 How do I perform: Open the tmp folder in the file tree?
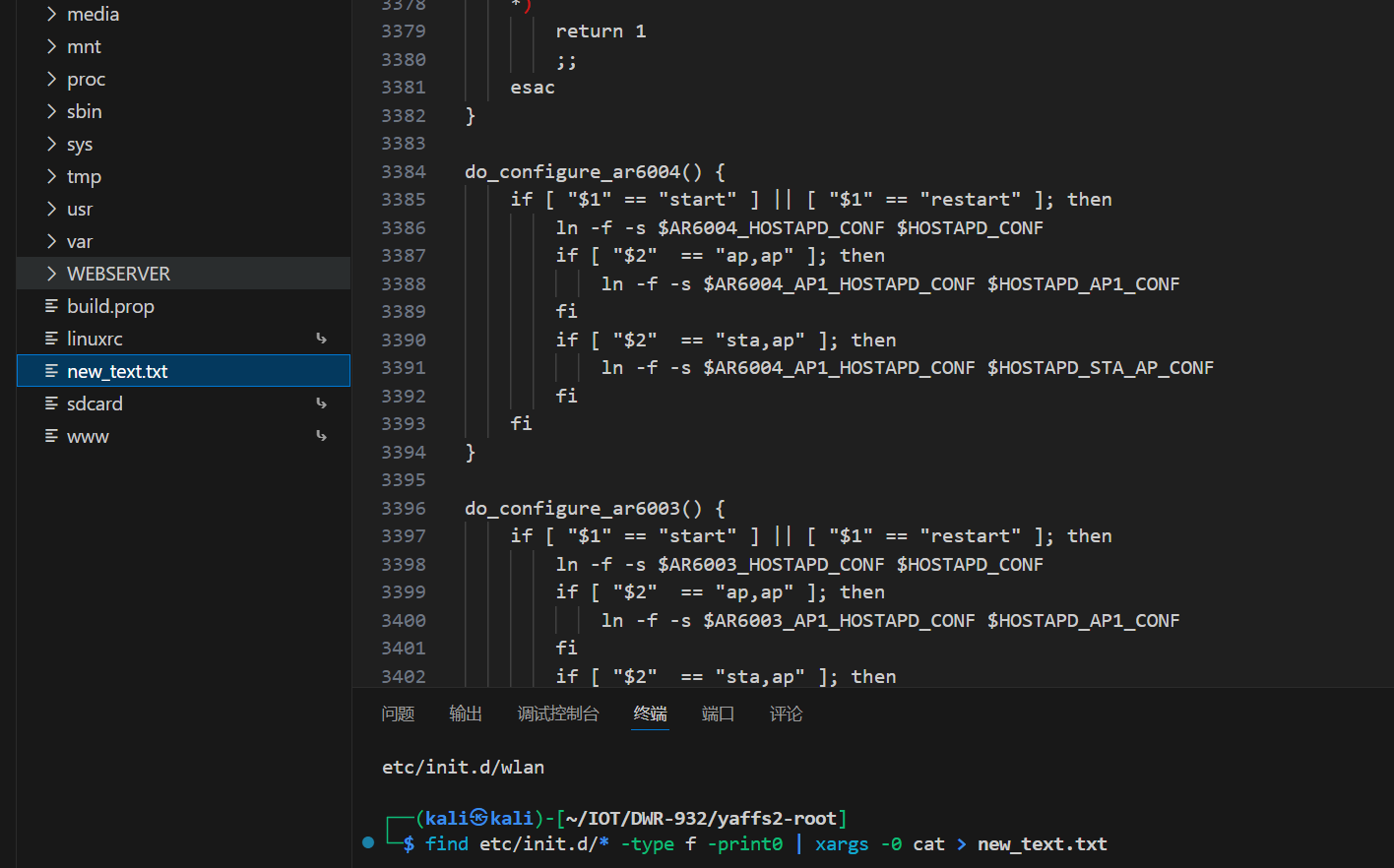coord(84,176)
